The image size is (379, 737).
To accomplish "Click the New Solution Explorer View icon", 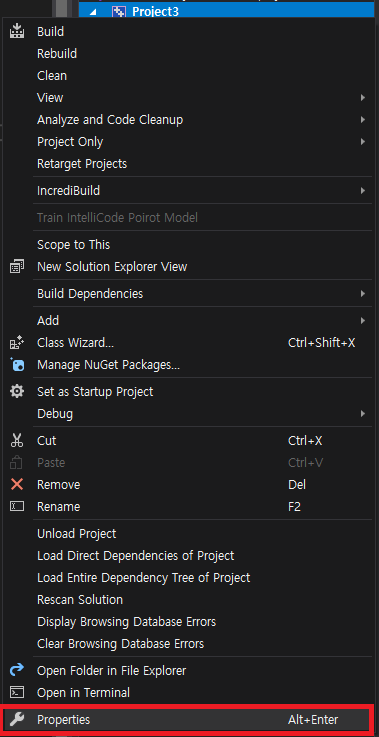I will click(x=17, y=267).
